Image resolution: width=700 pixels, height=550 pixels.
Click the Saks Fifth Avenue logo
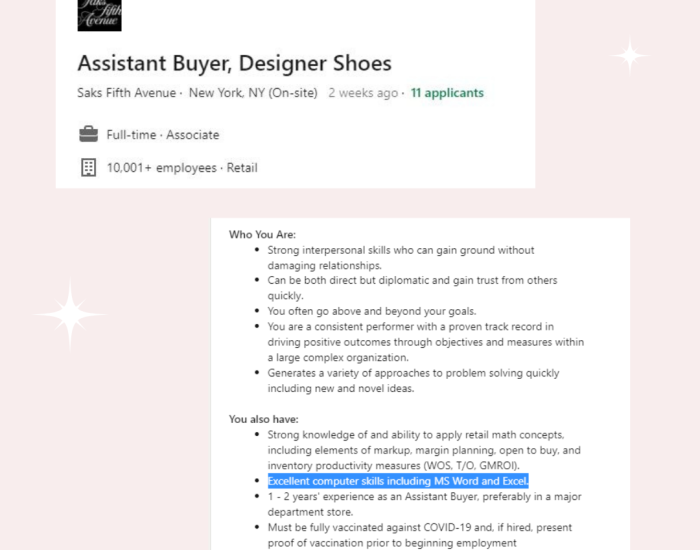99,15
